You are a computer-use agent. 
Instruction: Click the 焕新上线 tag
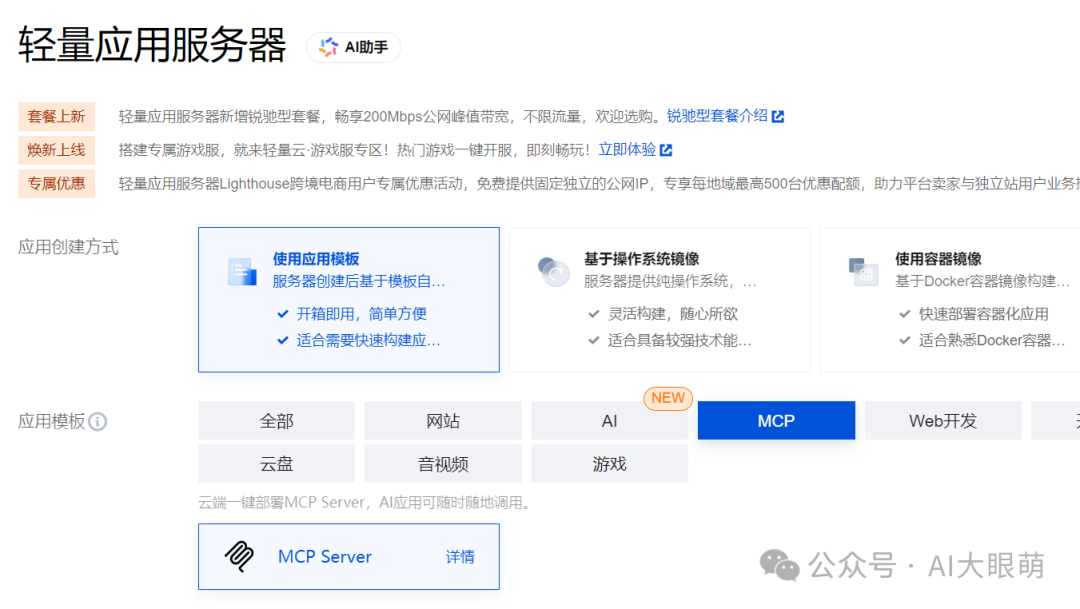[x=56, y=150]
